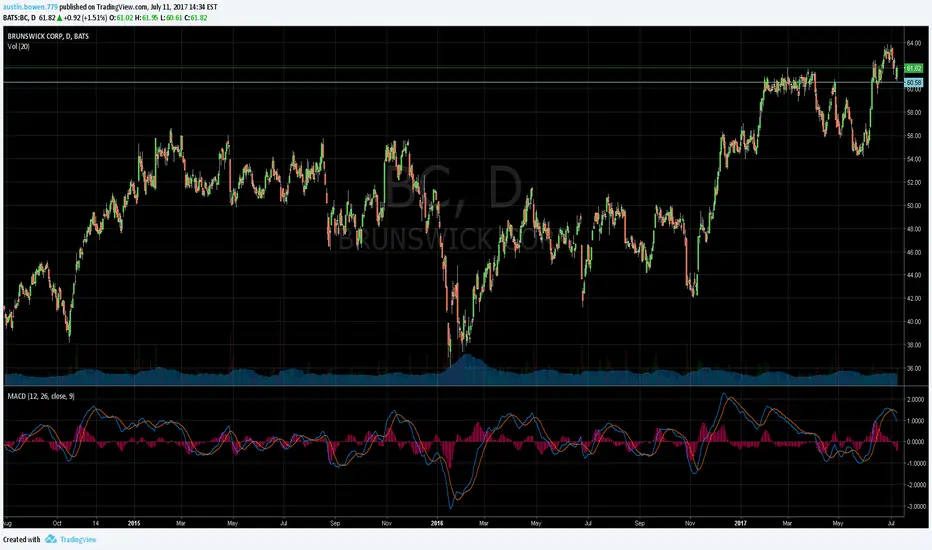Click the 44.00 price axis label
The height and width of the screenshot is (550, 932).
[x=914, y=275]
